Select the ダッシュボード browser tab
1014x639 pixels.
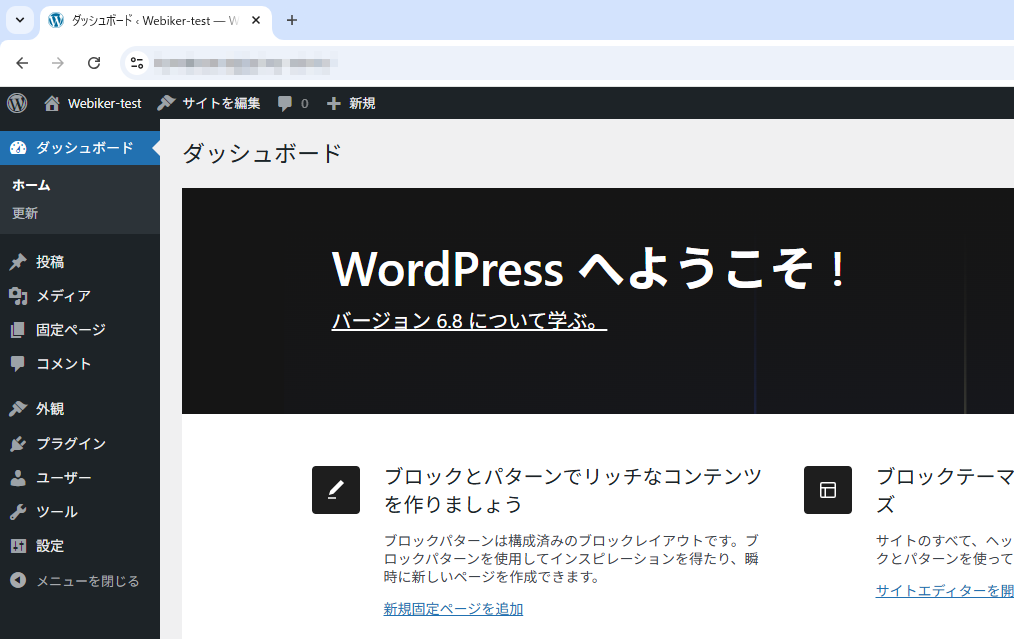tap(155, 21)
